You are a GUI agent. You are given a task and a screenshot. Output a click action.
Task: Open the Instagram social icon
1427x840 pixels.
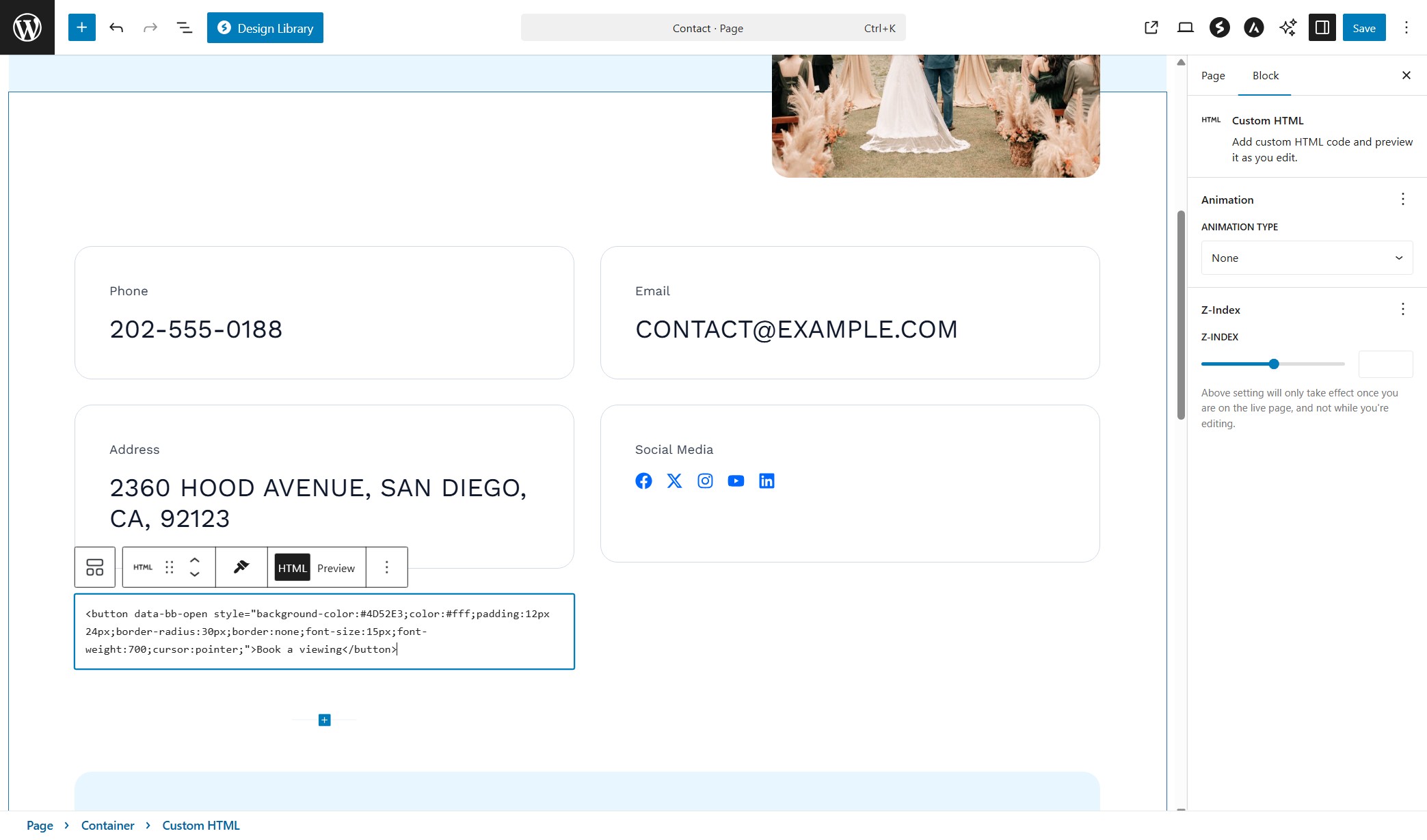click(705, 481)
